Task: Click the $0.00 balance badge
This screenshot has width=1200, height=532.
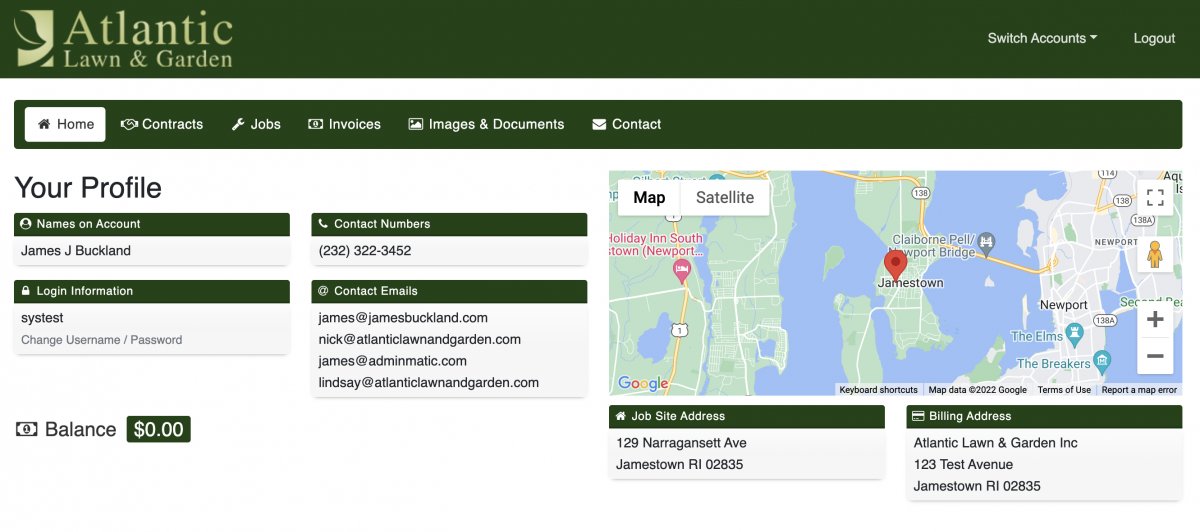Action: [158, 429]
